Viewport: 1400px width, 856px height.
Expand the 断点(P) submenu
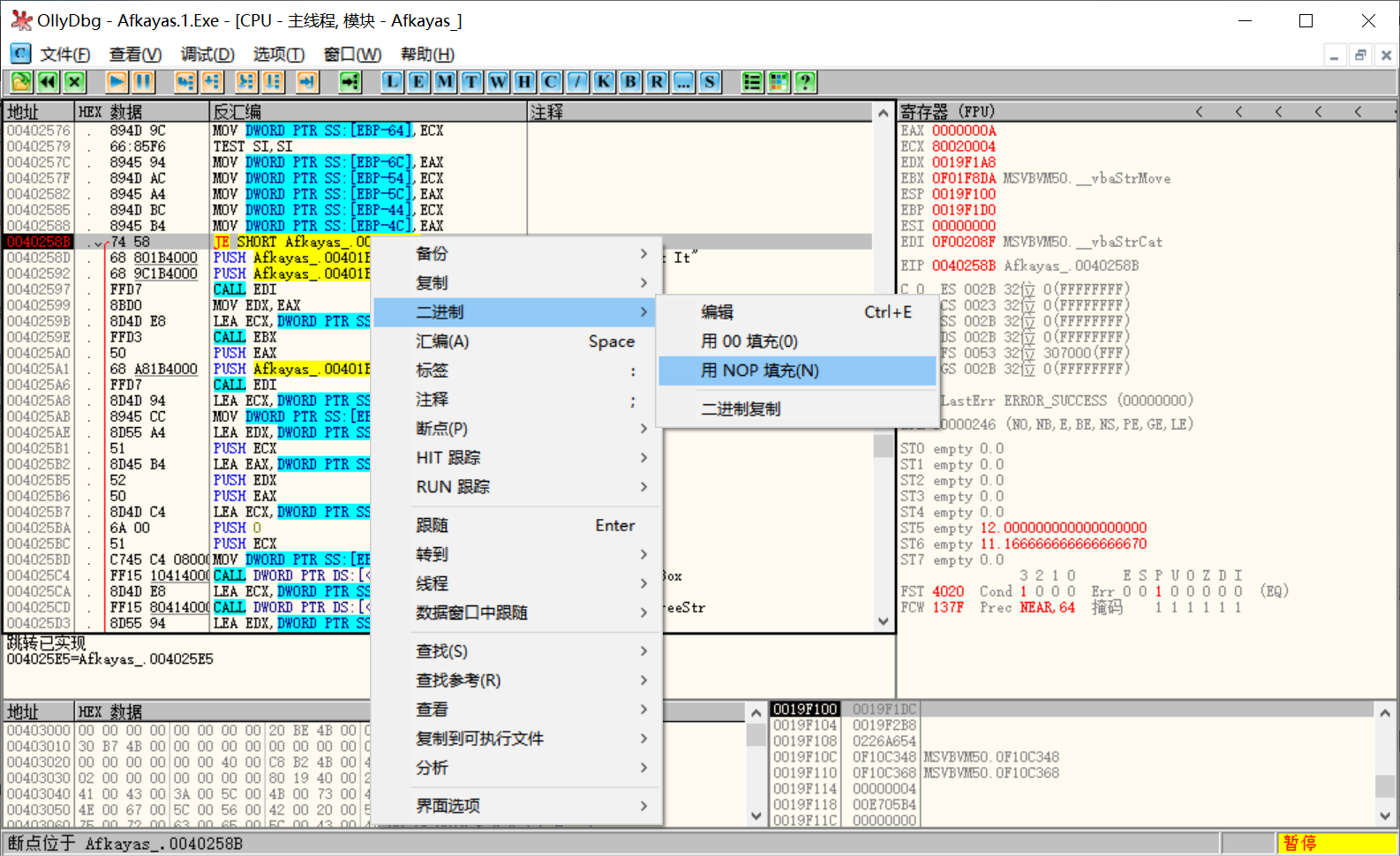click(516, 429)
